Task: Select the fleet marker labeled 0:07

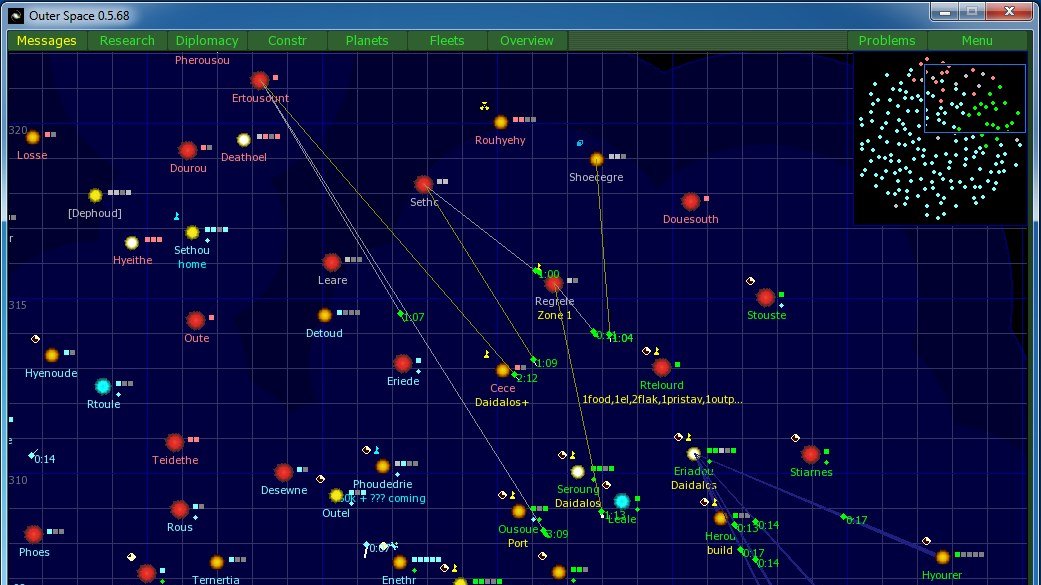Action: (x=401, y=314)
